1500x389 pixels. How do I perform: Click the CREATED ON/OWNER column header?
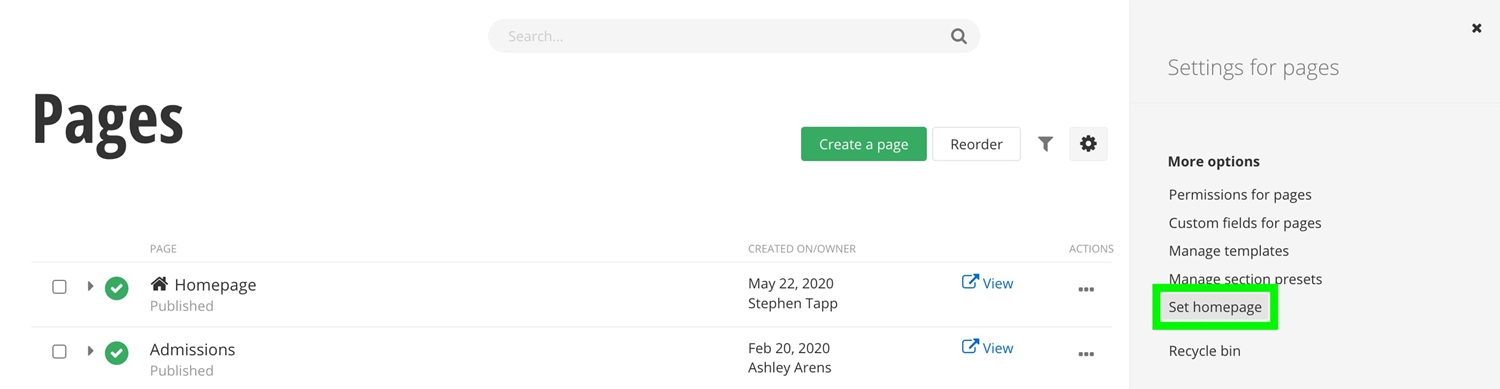(802, 249)
